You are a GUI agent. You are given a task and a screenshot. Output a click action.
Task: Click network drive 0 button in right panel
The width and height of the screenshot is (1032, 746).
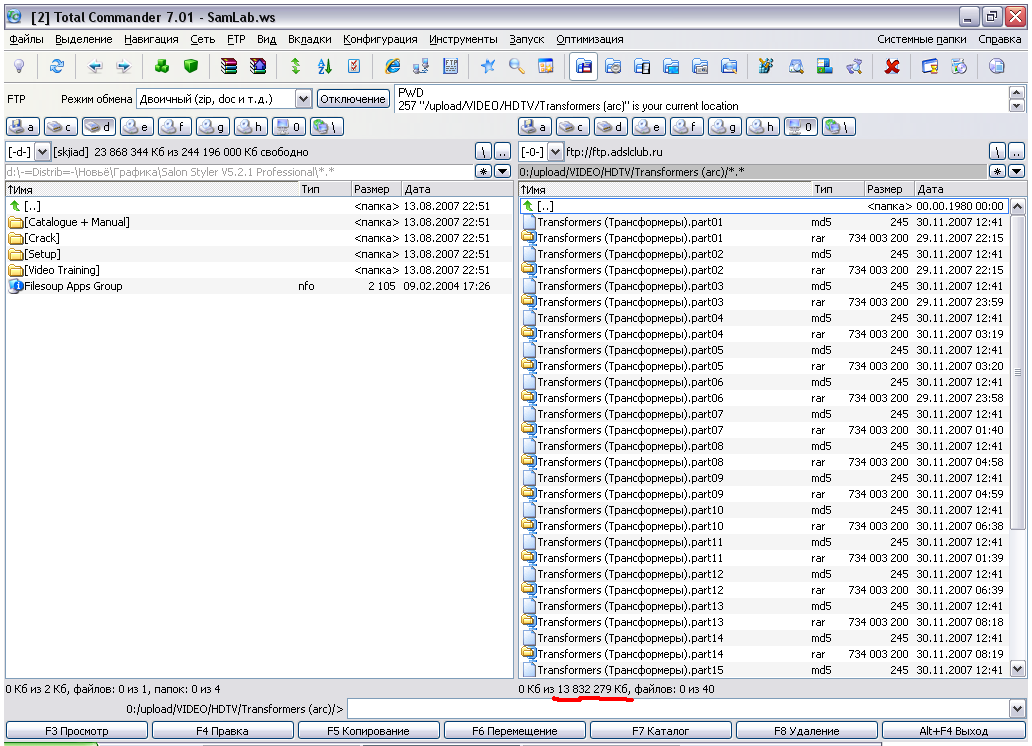click(801, 126)
